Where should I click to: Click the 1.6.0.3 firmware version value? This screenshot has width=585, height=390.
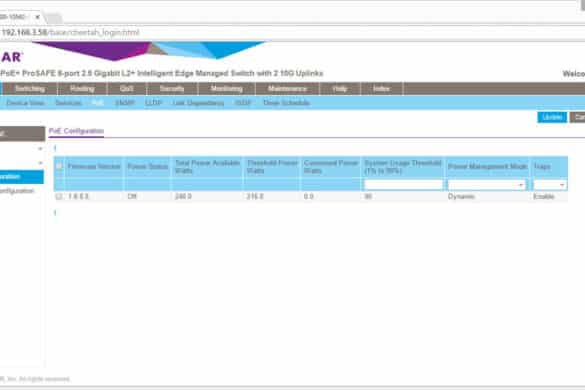[78, 196]
